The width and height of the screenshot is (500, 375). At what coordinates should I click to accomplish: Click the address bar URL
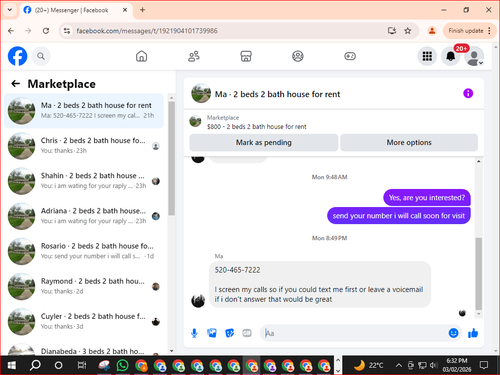click(147, 31)
